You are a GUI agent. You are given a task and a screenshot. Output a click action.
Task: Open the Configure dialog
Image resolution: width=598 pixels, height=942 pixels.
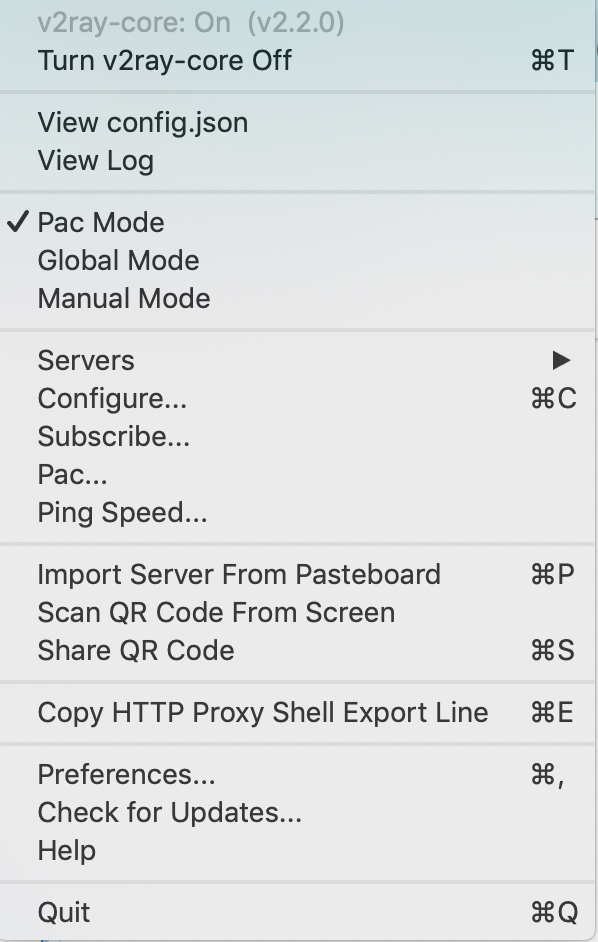tap(111, 398)
